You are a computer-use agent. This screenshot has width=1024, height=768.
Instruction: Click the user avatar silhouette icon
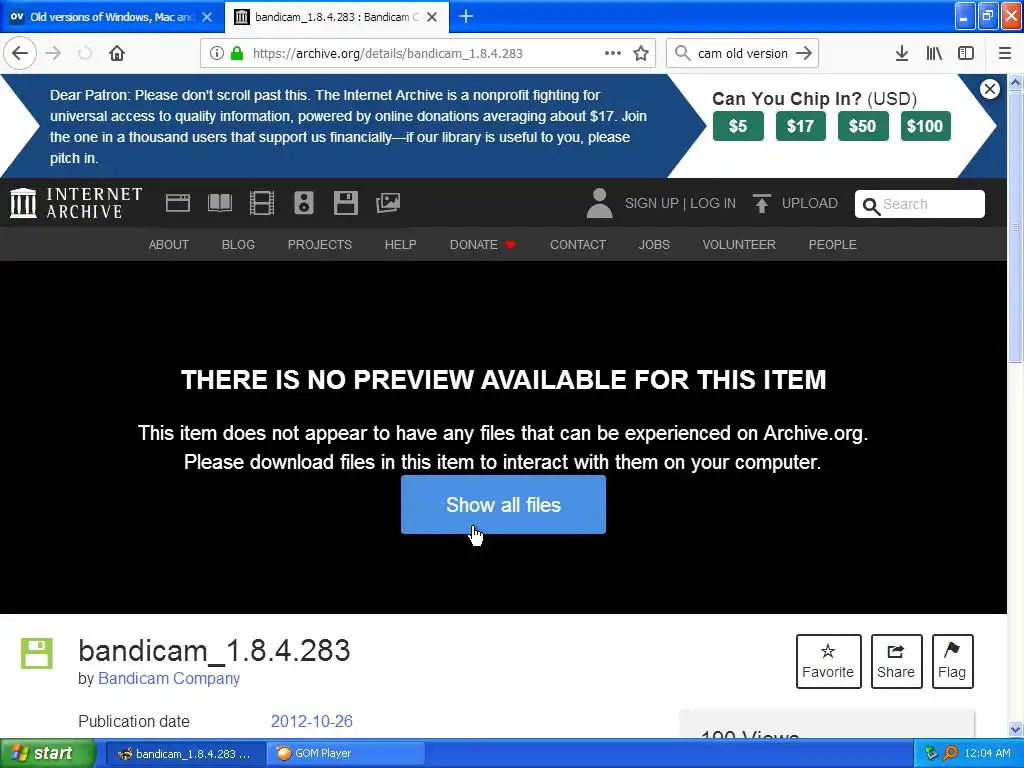tap(599, 203)
